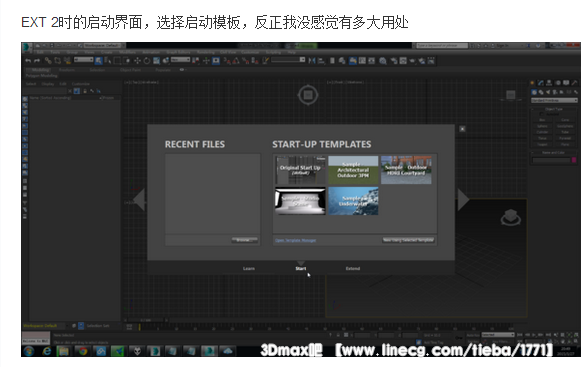This screenshot has width=582, height=367.
Task: Open the Render Setup icon
Action: (x=393, y=60)
